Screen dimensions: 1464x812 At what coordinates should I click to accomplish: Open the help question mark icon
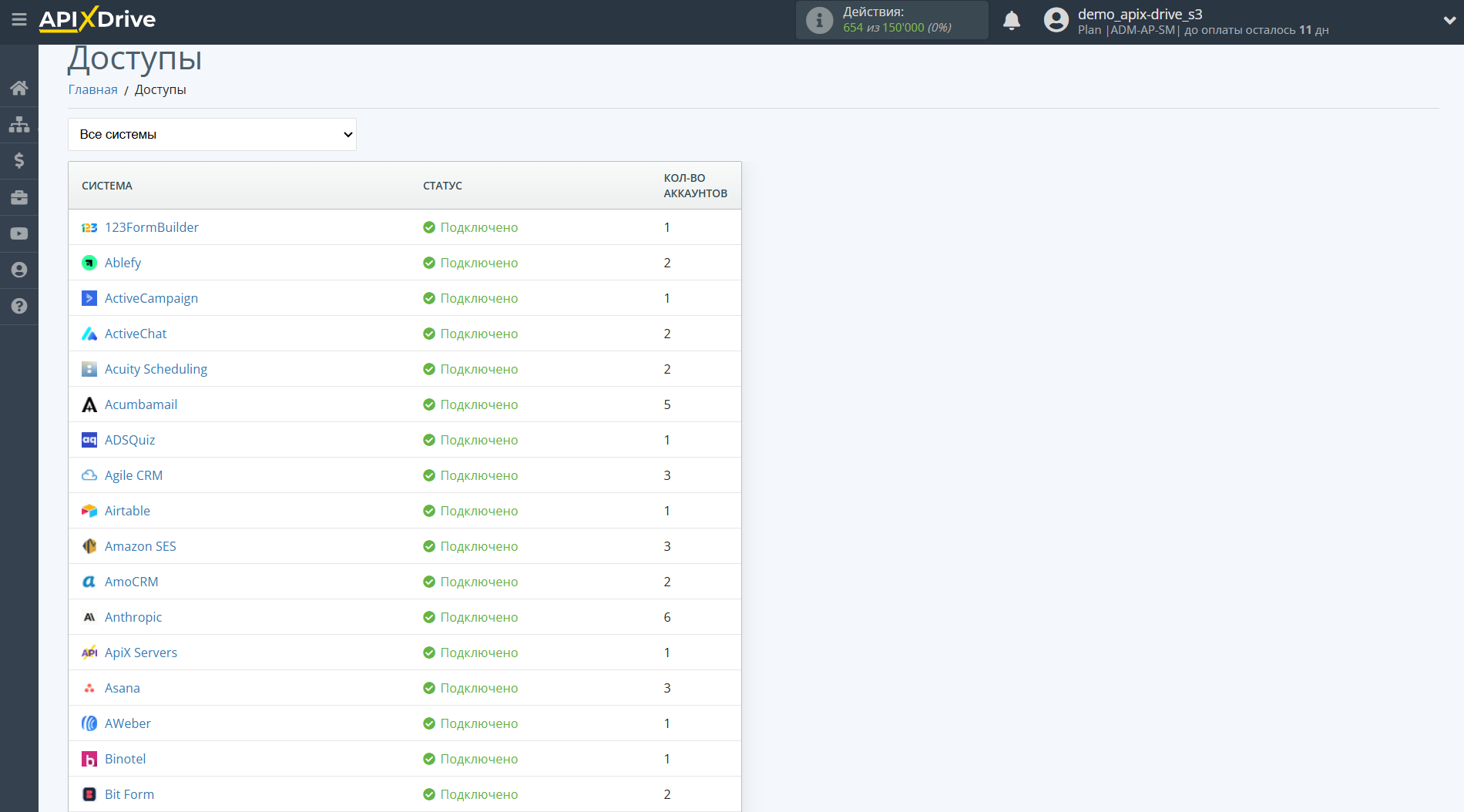pos(19,306)
